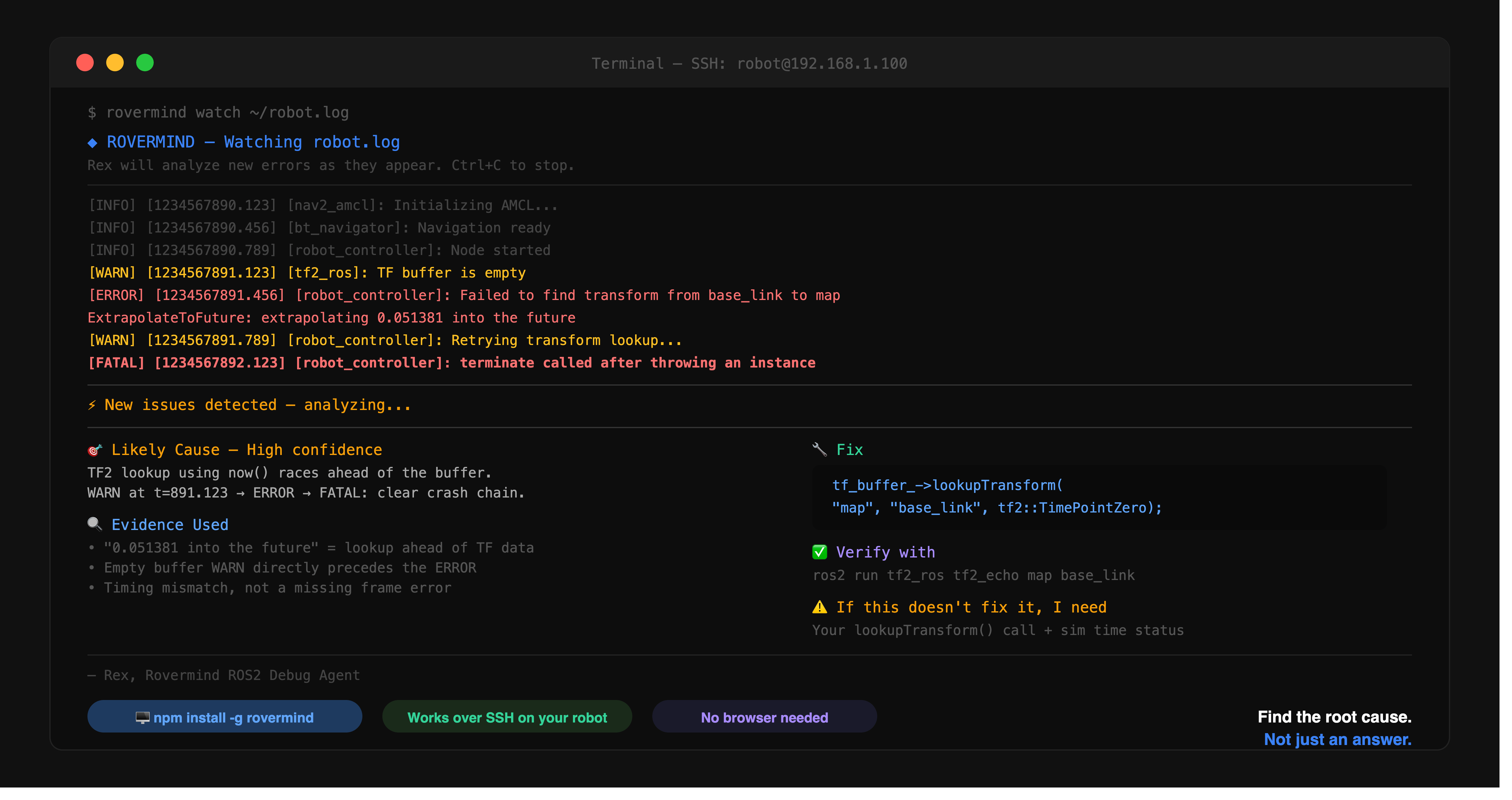1512x800 pixels.
Task: Click the yellow minimize window button
Action: 116,63
